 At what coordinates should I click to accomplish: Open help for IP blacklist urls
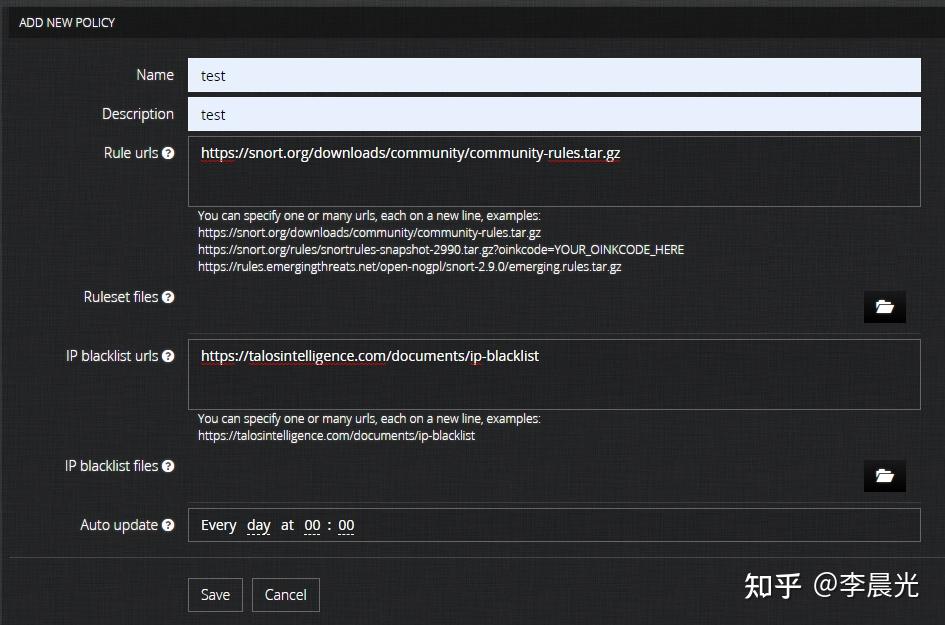click(x=168, y=356)
